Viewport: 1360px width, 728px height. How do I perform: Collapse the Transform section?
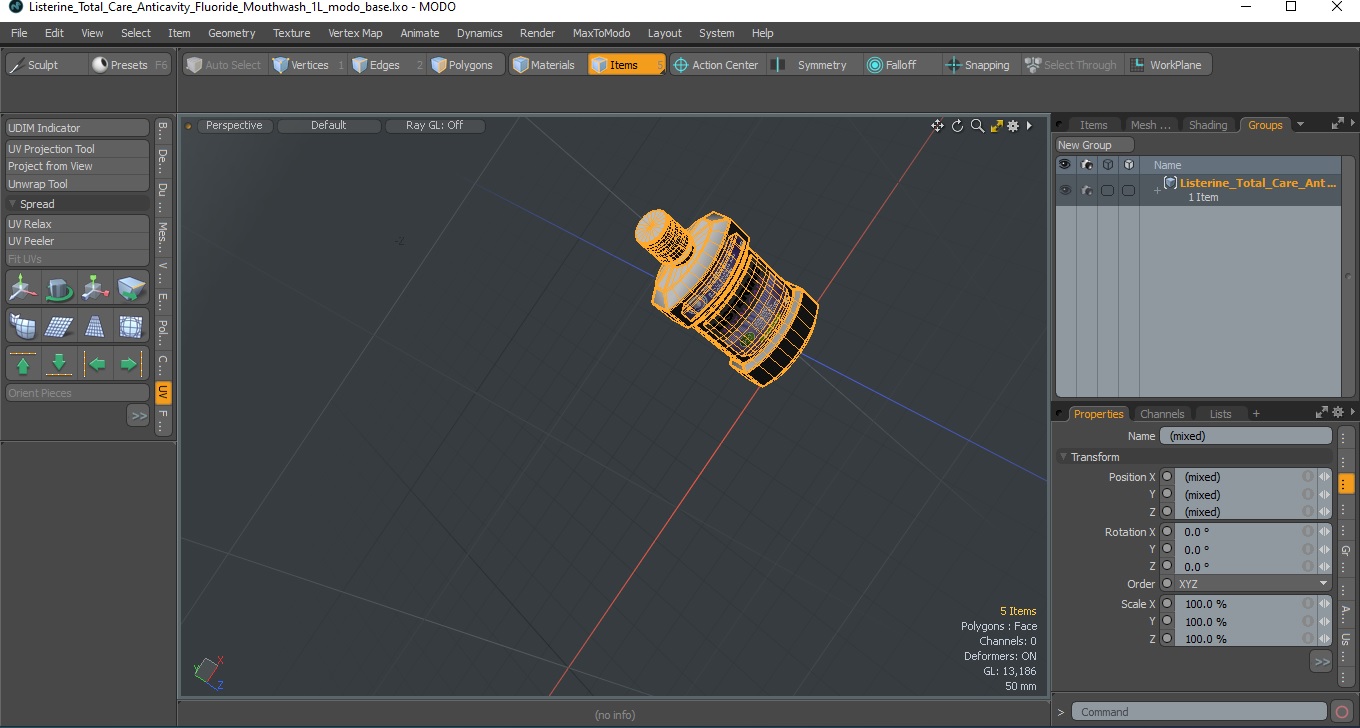pyautogui.click(x=1064, y=457)
